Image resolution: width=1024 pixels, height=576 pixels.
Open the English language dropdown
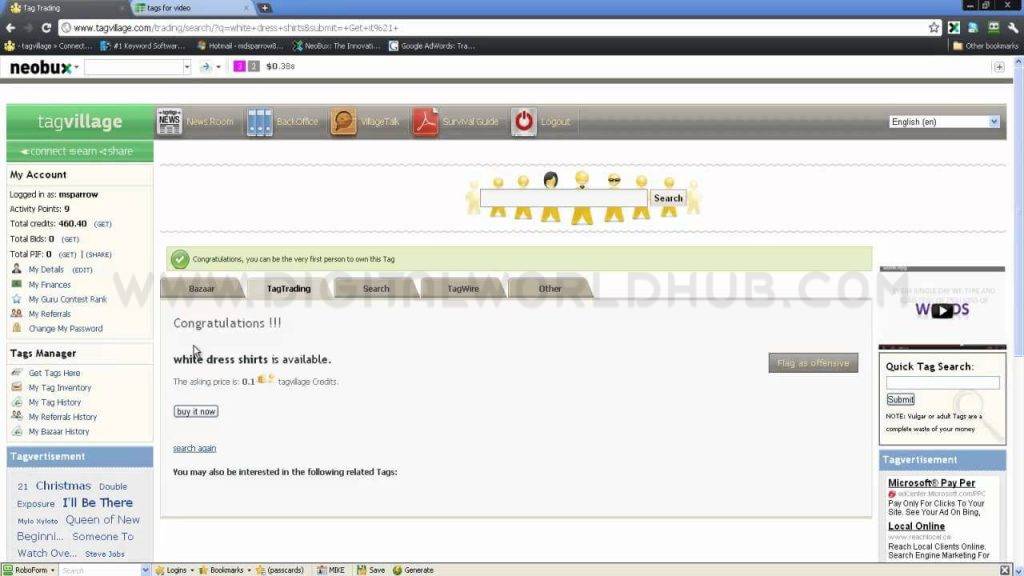944,122
